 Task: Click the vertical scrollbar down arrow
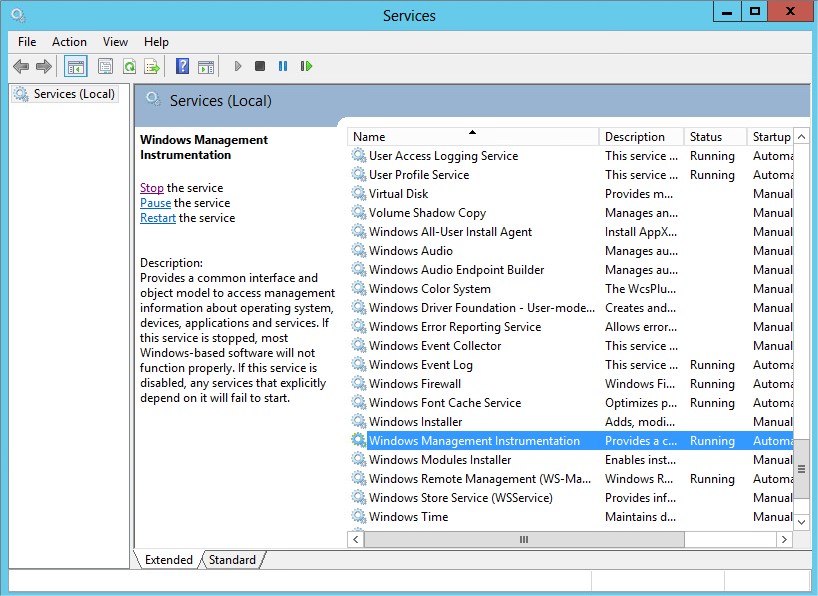tap(801, 521)
